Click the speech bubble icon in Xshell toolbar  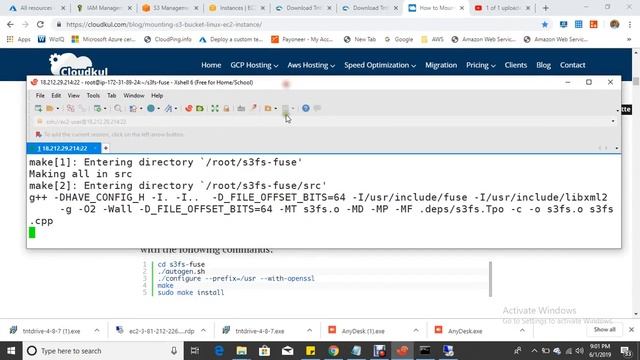click(x=317, y=108)
